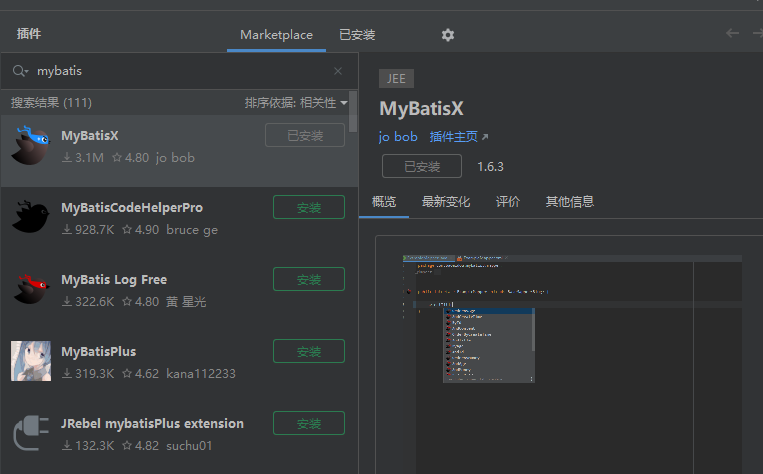Viewport: 763px width, 474px height.
Task: Click MyBatisX heading in details pane
Action: [x=421, y=108]
